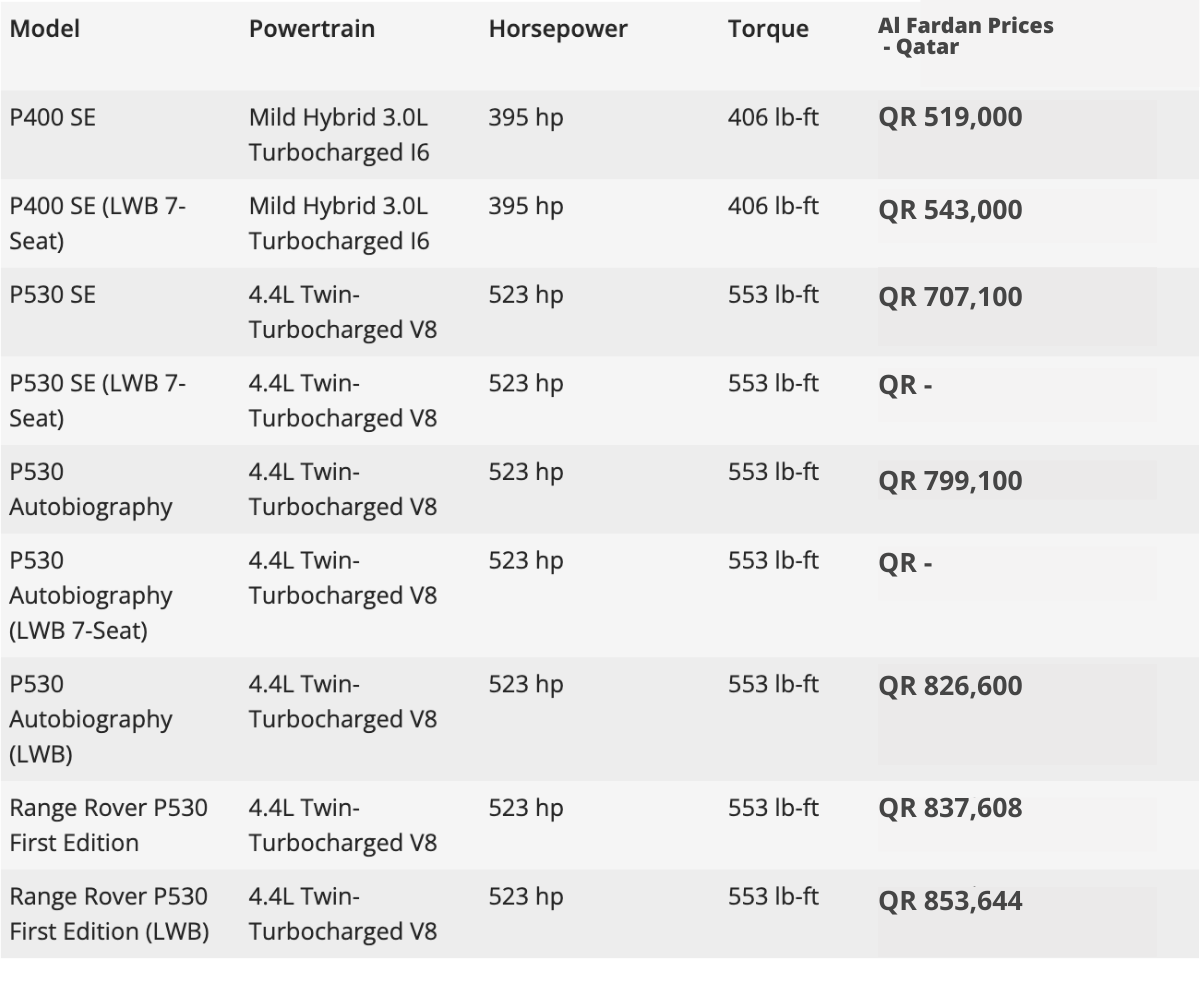Click the Powertrain column header

point(312,29)
